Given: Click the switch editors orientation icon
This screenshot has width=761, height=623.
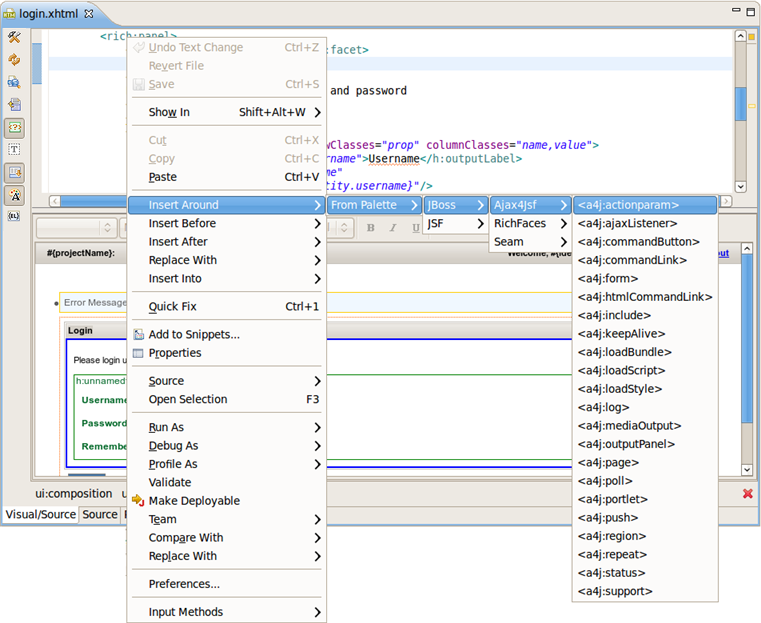Looking at the screenshot, I should click(14, 105).
